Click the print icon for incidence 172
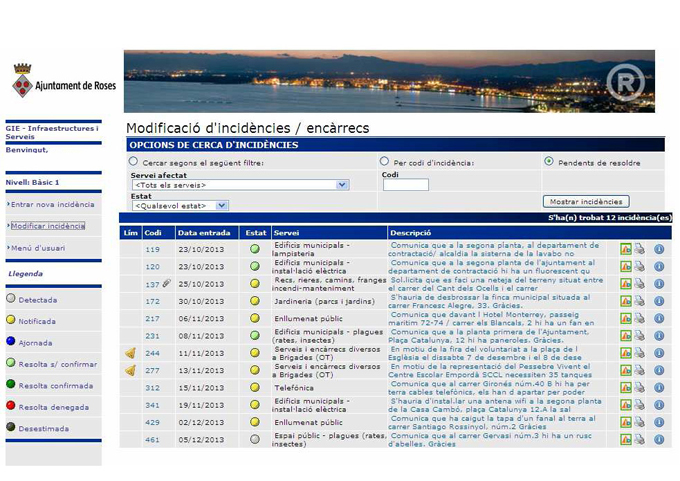 (639, 301)
